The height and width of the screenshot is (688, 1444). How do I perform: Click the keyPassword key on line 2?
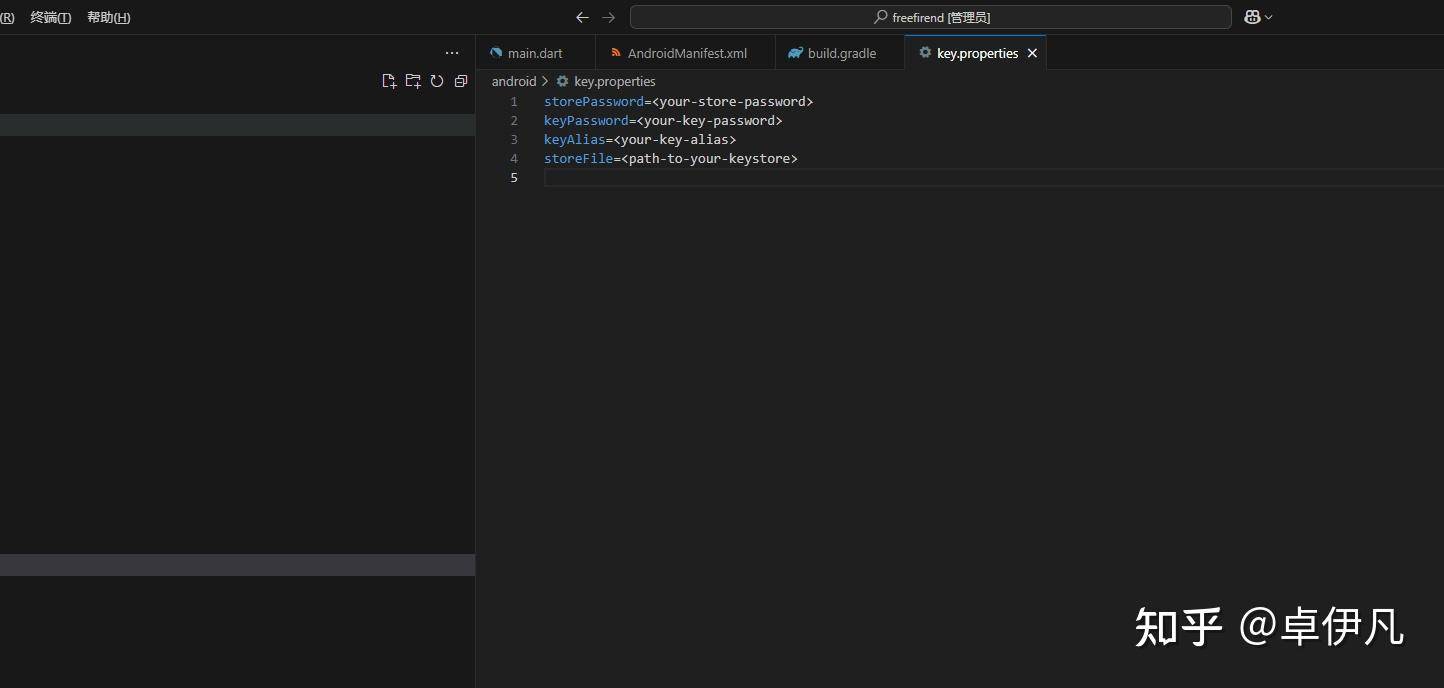(x=586, y=121)
